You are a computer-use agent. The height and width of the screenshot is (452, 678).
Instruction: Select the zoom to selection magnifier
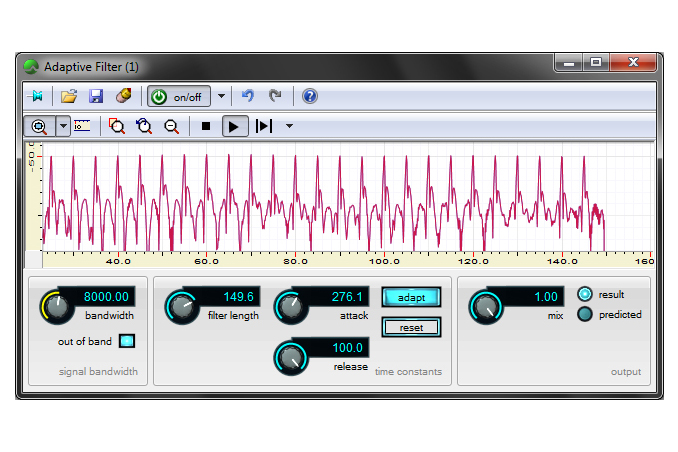(116, 126)
